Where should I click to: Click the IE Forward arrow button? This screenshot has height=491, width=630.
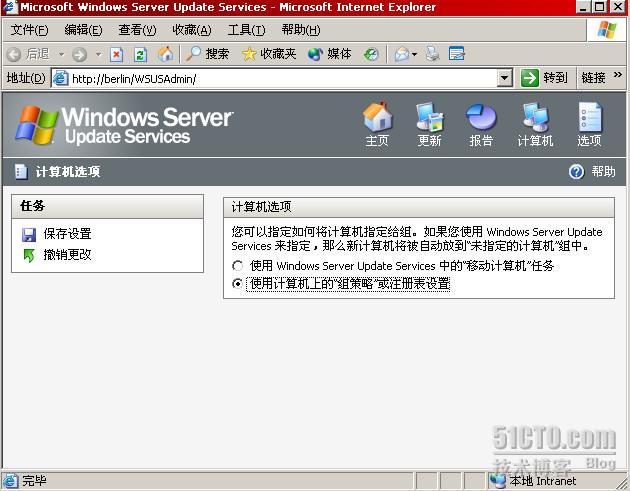pos(80,54)
